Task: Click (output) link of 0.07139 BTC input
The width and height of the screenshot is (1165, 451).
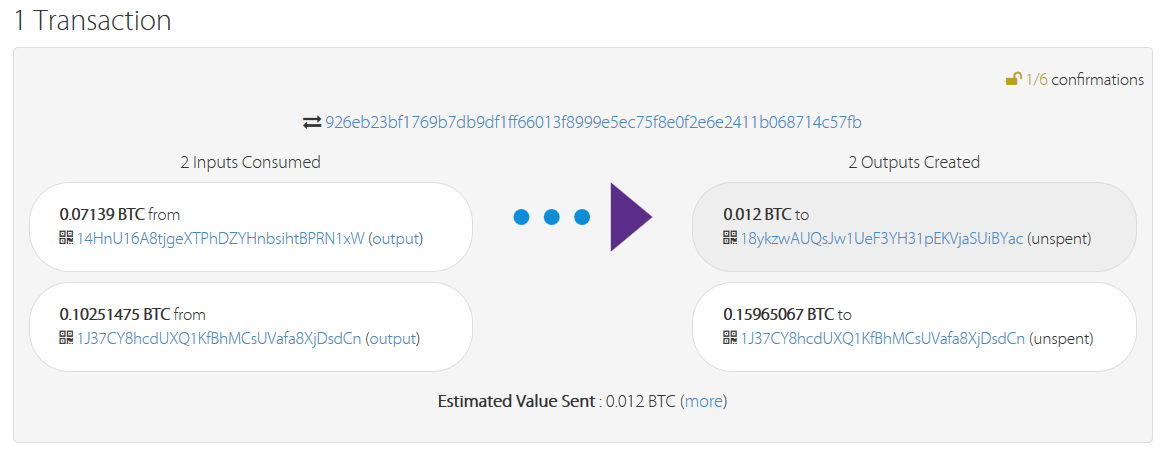Action: coord(396,239)
